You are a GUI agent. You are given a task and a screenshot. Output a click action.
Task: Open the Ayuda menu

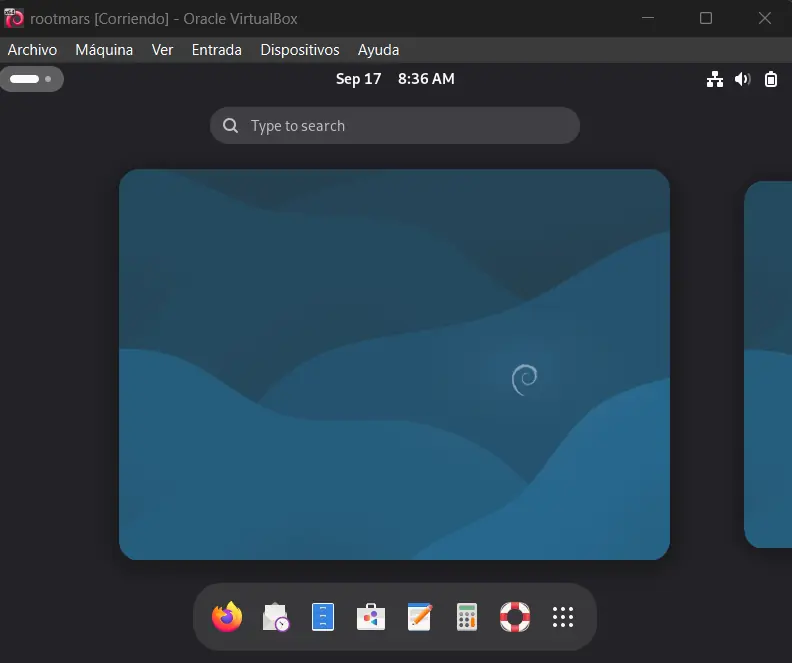(378, 50)
